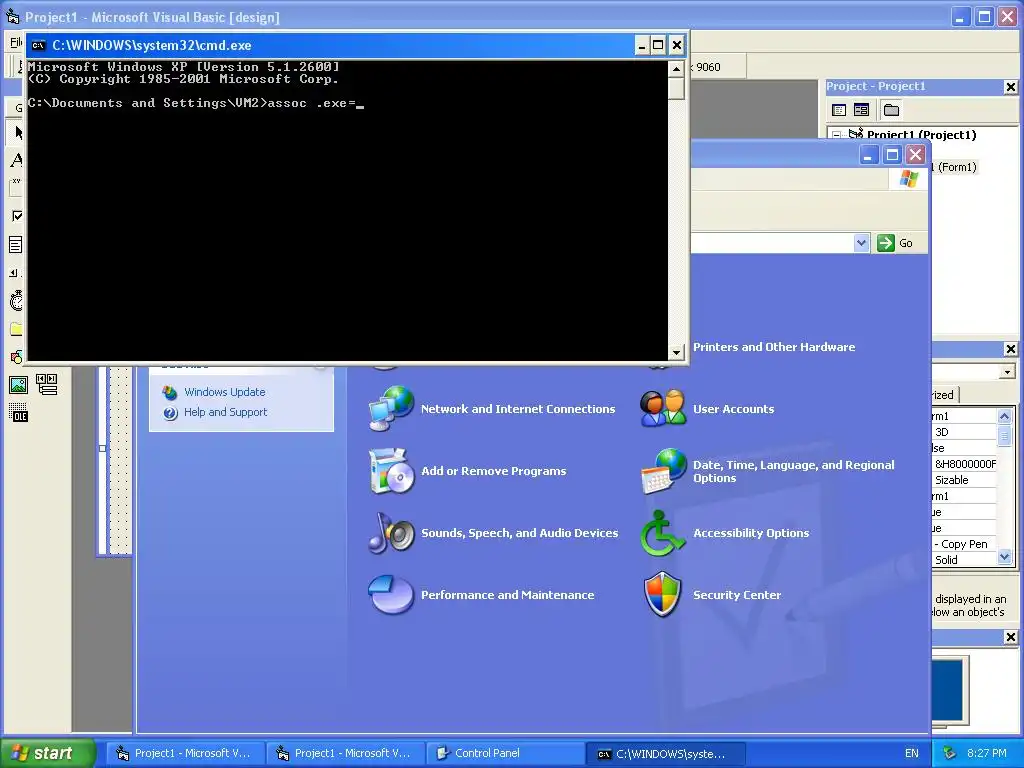Open Help and Support link
The width and height of the screenshot is (1024, 768).
point(225,412)
